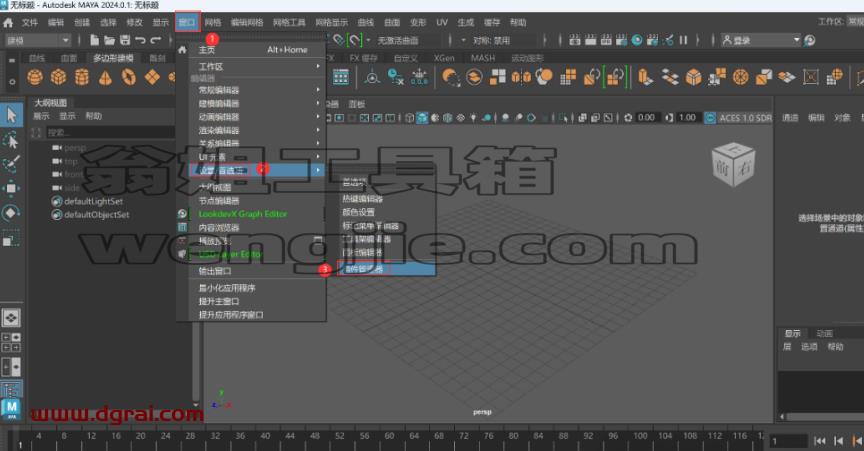Click the view cube in viewport
The image size is (864, 451).
click(733, 164)
